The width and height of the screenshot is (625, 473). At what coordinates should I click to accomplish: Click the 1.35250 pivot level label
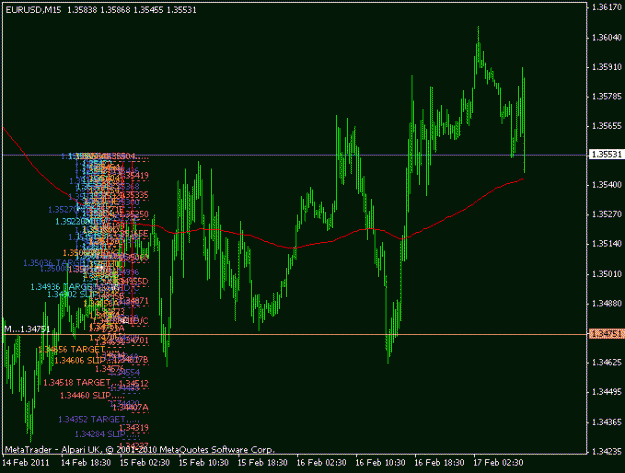[135, 214]
